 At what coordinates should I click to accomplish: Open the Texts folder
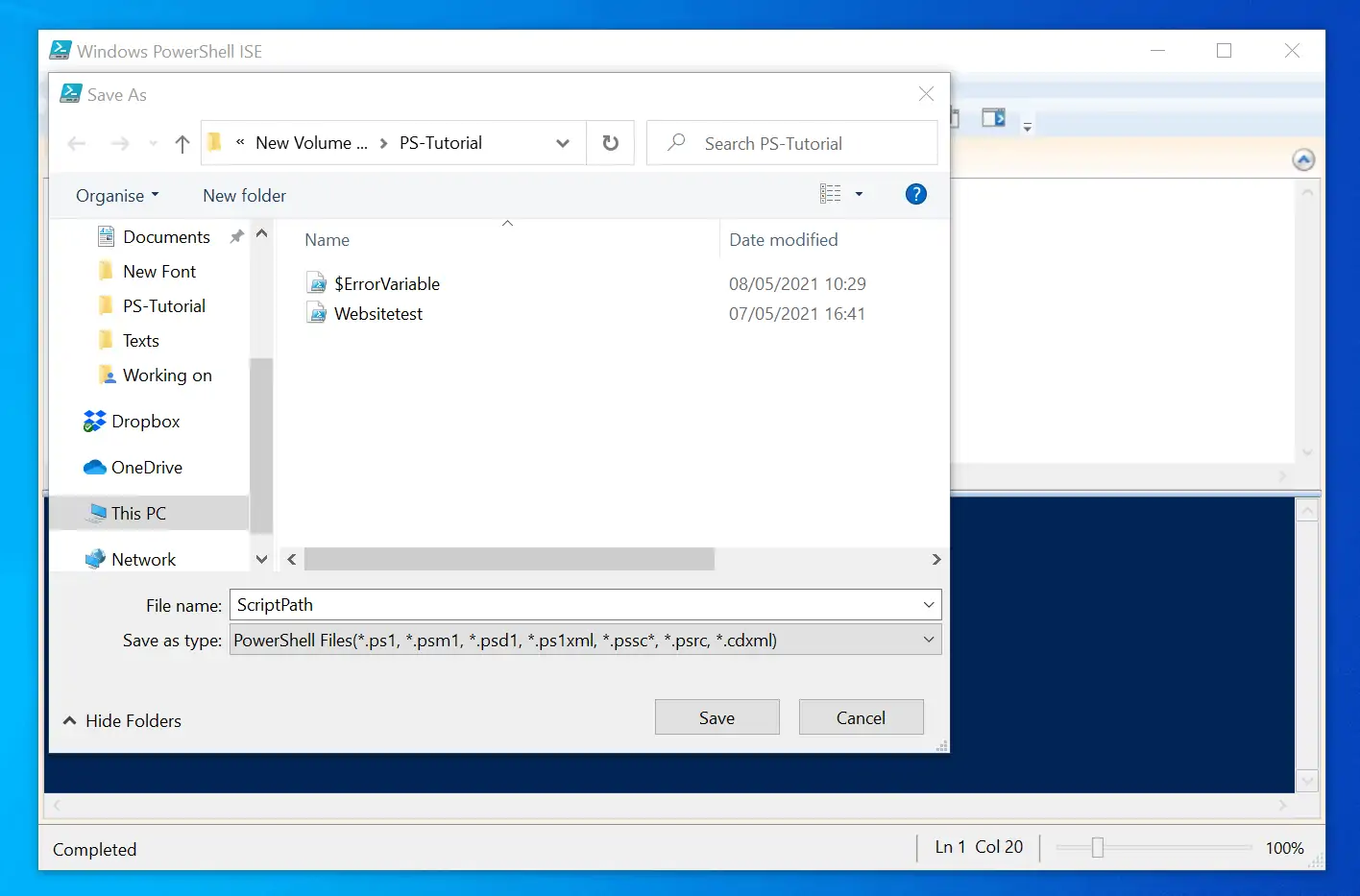coord(141,341)
